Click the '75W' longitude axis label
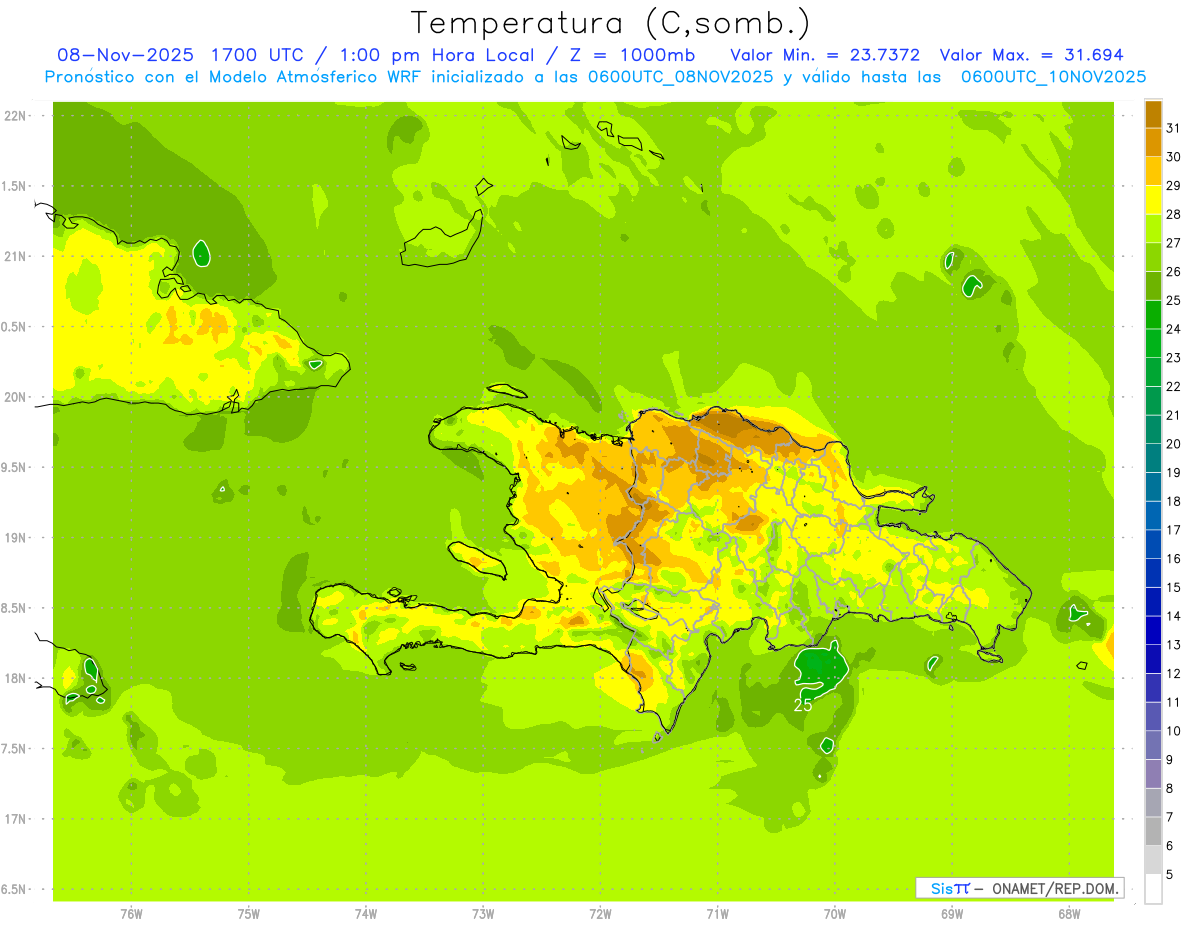Screen dimensions: 1200x927 pos(248,914)
